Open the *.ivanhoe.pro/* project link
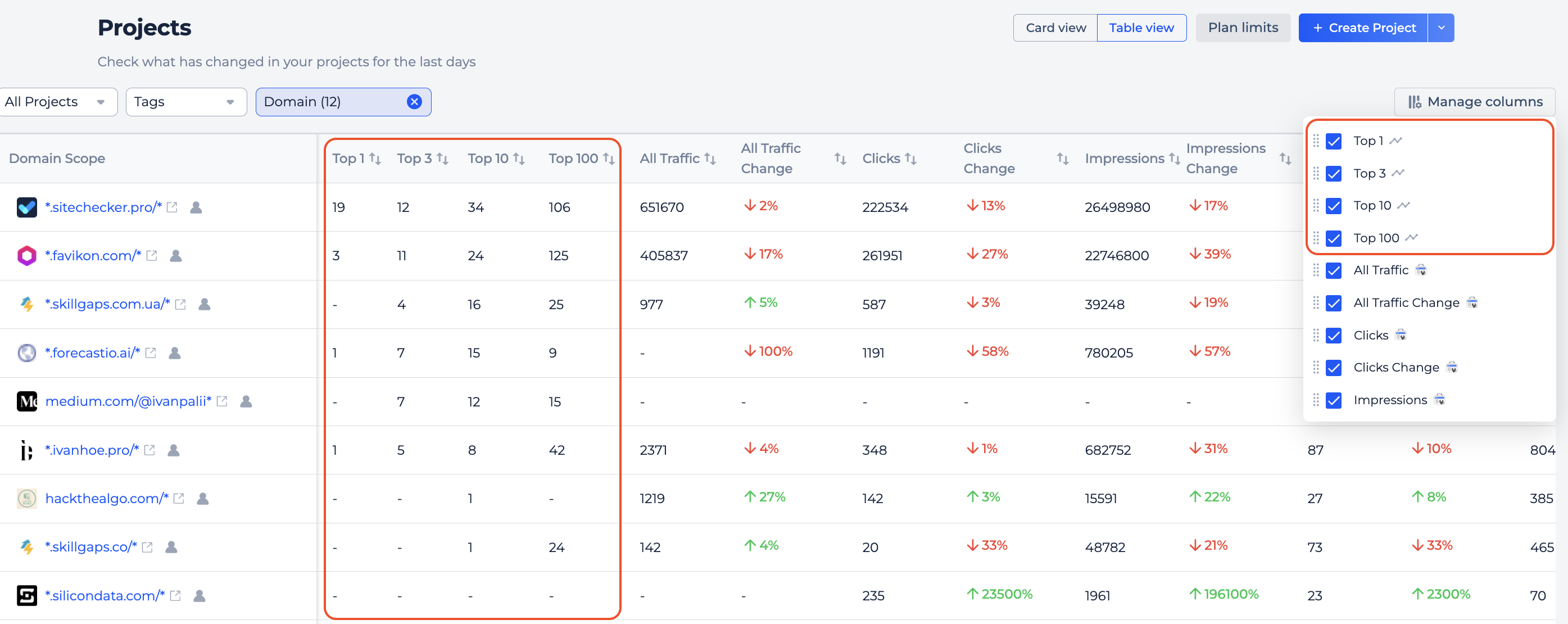1568x624 pixels. pyautogui.click(x=92, y=450)
